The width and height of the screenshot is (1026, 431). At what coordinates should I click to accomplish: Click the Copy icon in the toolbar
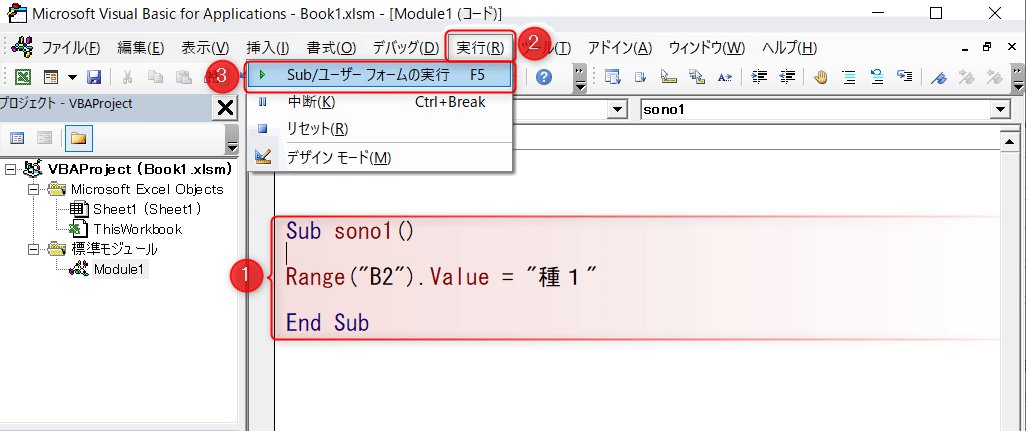[x=155, y=77]
